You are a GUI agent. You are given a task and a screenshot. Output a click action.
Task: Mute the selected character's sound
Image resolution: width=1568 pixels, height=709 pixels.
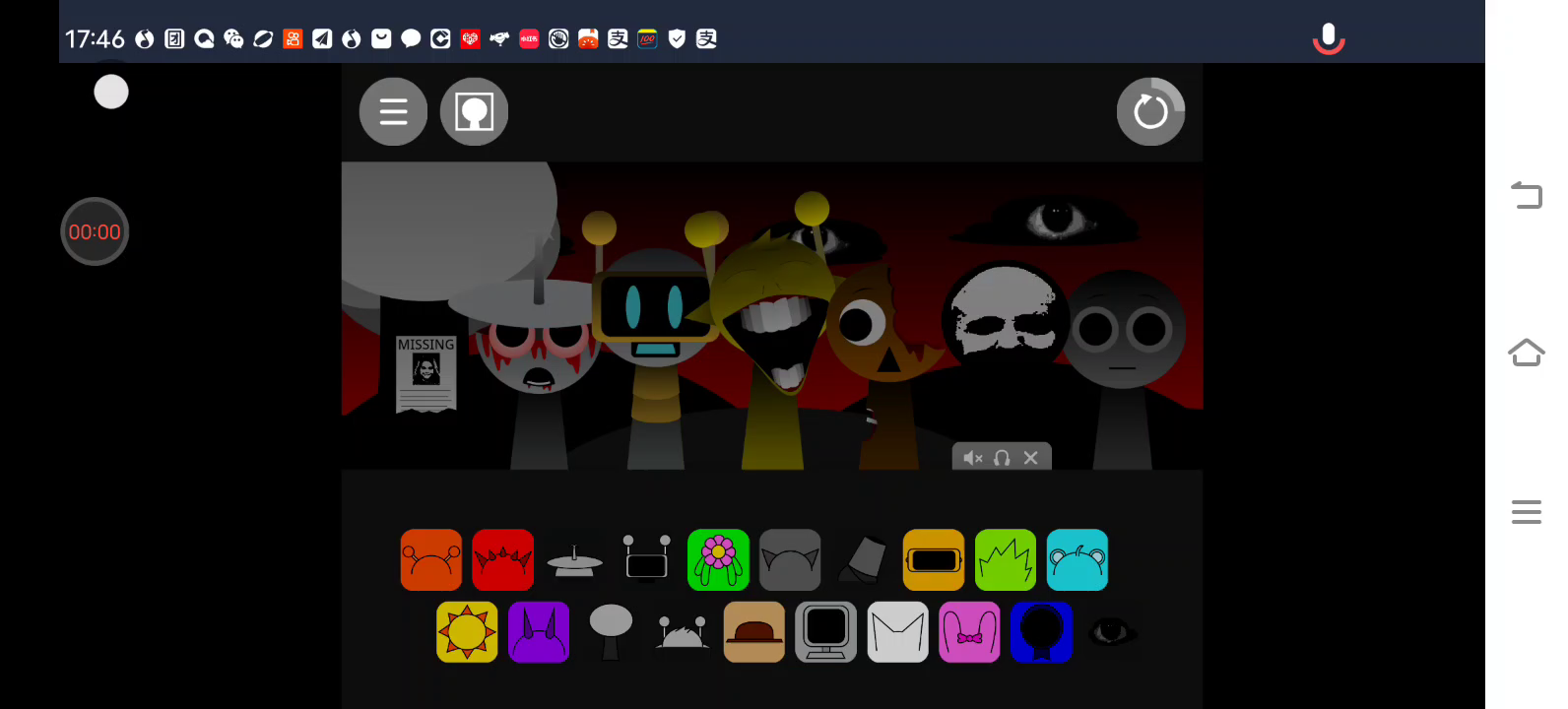click(x=973, y=458)
